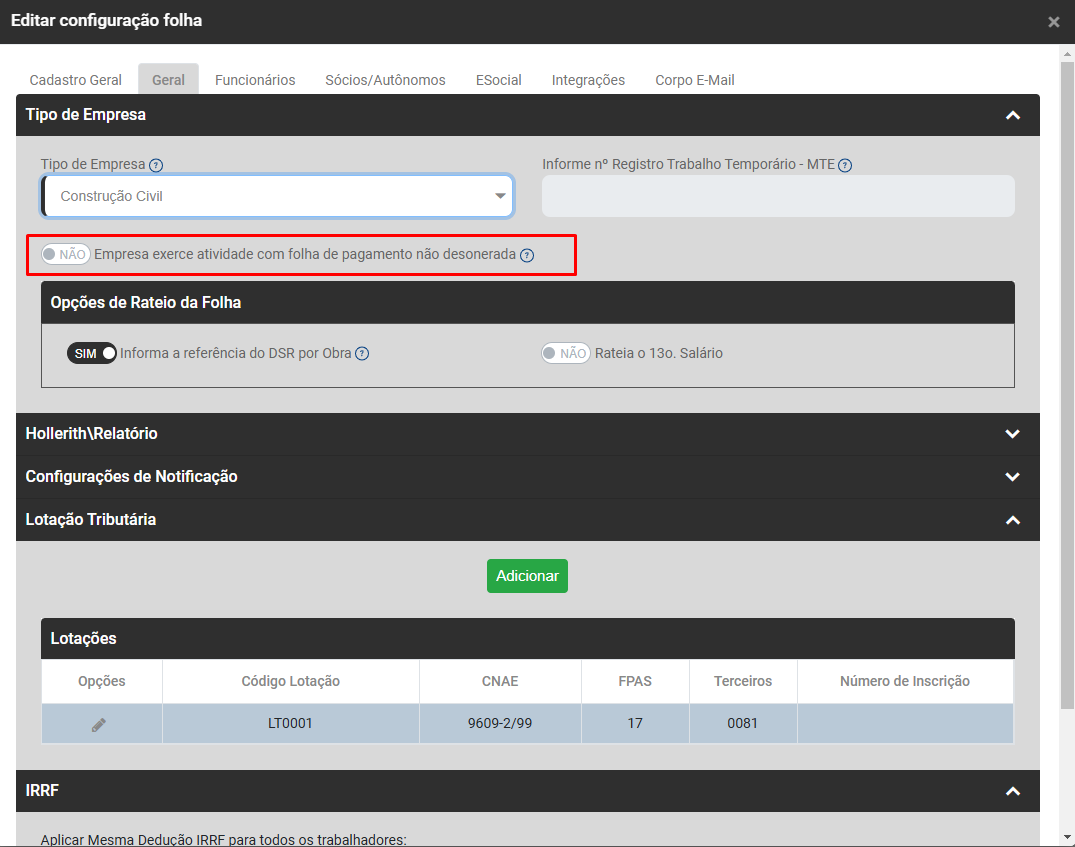Image resolution: width=1075 pixels, height=847 pixels.
Task: Click help icon next to DSR por Obra
Action: pyautogui.click(x=362, y=354)
